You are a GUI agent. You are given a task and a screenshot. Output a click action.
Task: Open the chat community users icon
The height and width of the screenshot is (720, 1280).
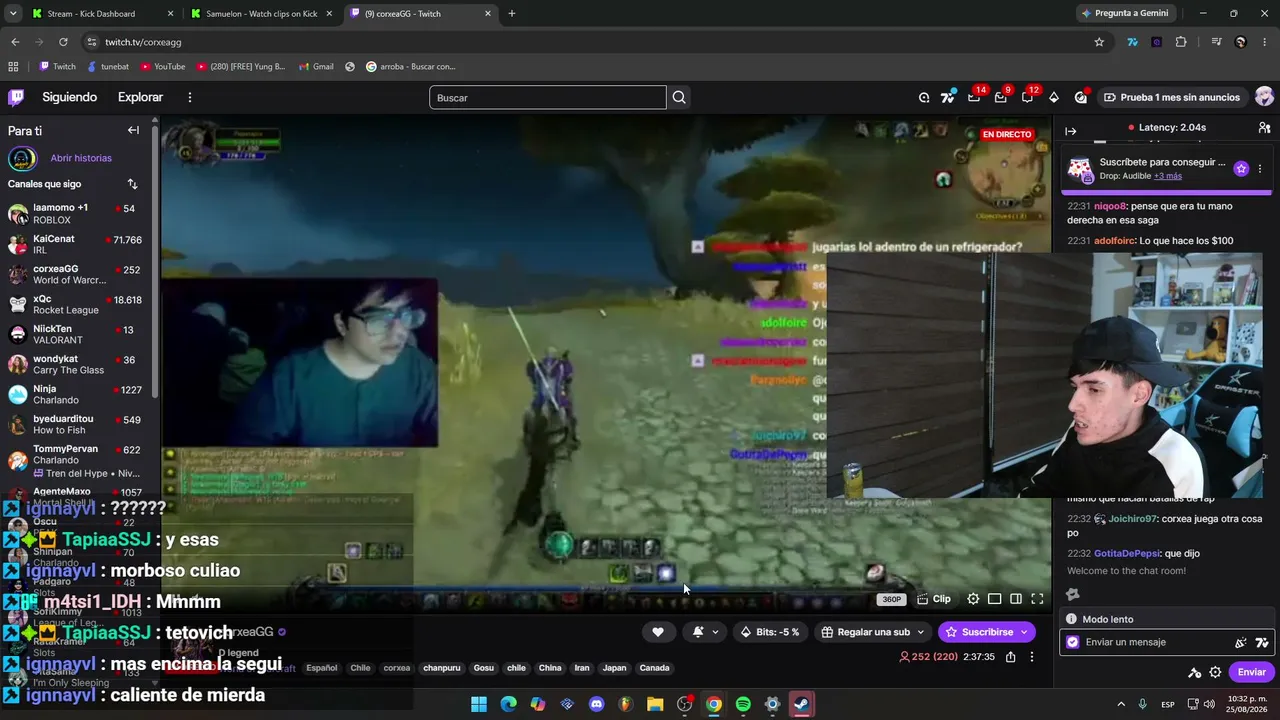pos(1264,128)
